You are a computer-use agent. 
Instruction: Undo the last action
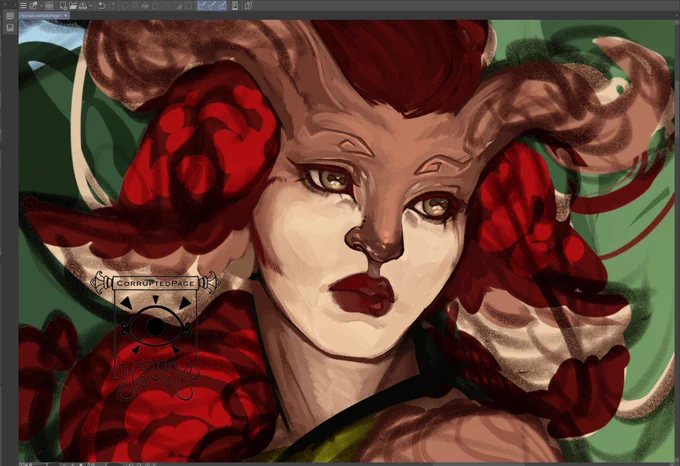(x=101, y=6)
